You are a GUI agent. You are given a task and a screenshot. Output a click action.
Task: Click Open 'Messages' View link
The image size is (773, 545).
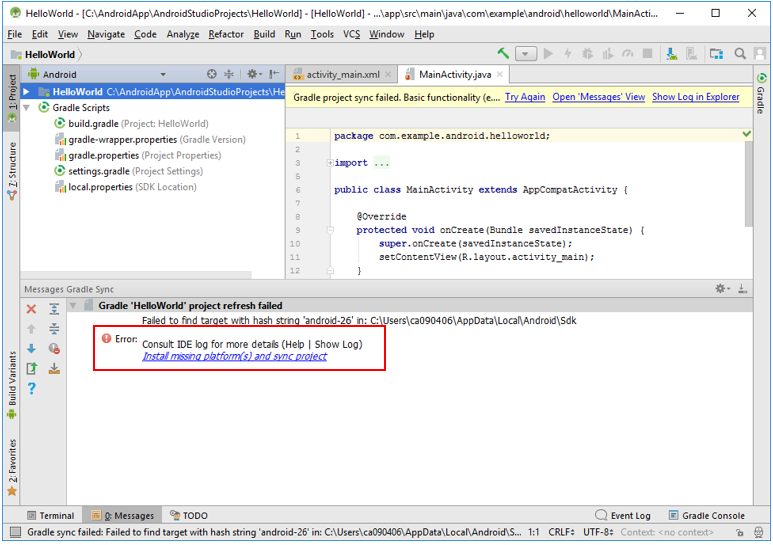click(x=598, y=97)
